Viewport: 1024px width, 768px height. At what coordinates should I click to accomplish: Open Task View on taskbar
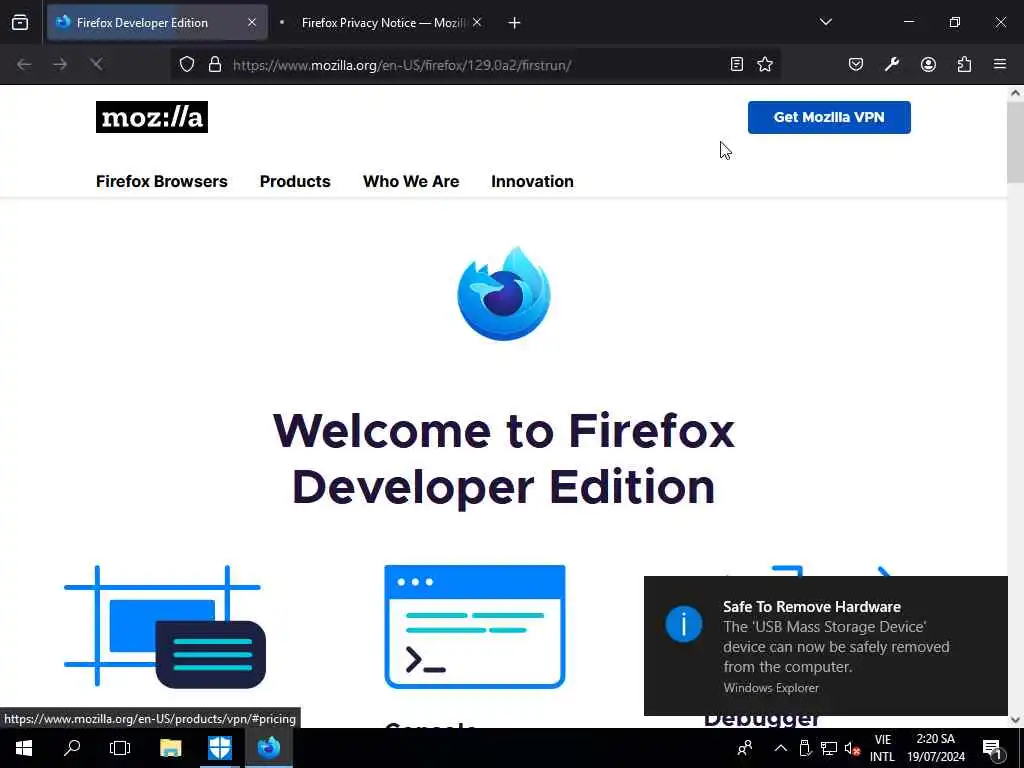click(120, 748)
